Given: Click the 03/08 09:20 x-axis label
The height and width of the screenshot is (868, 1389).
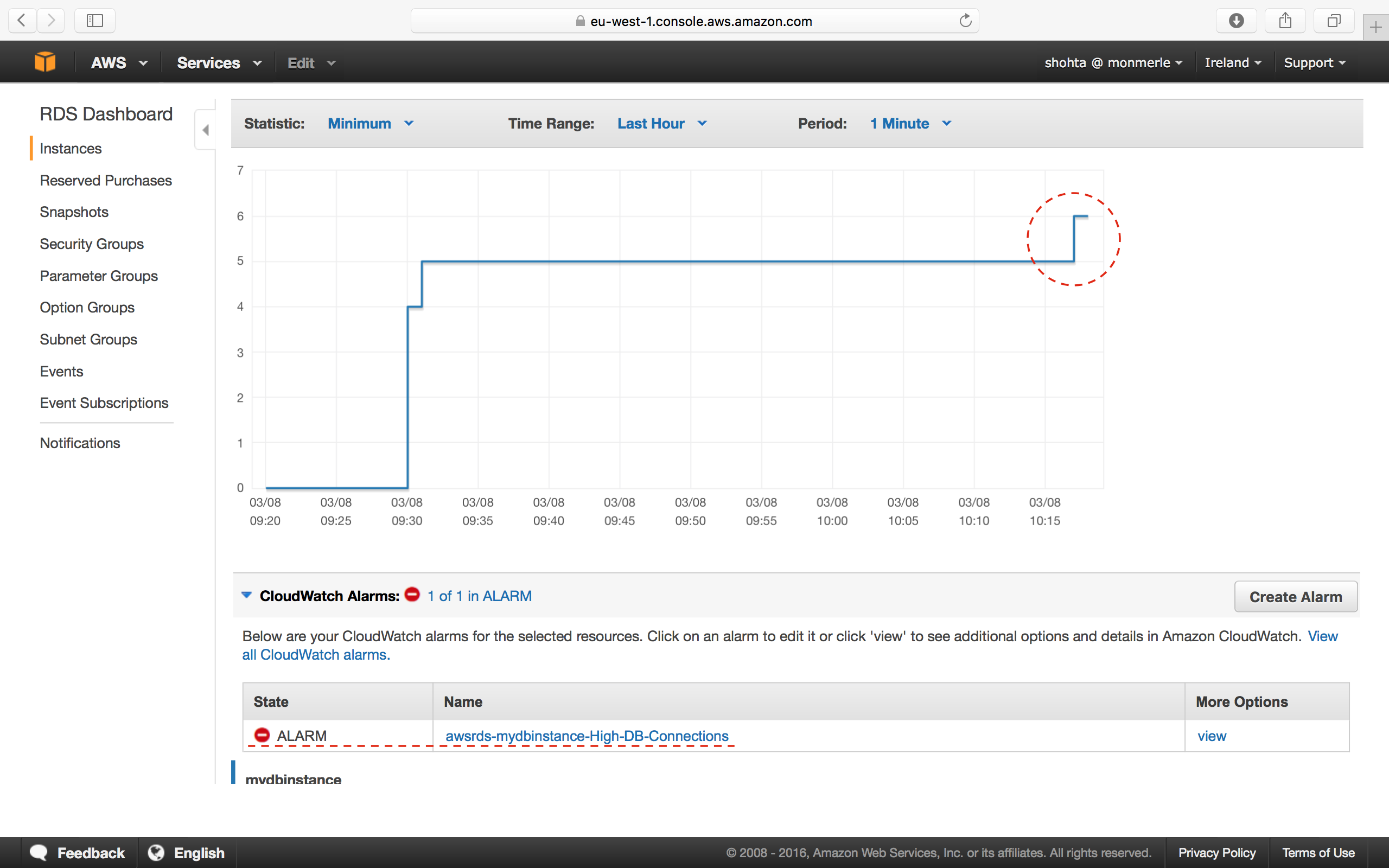Looking at the screenshot, I should coord(265,512).
